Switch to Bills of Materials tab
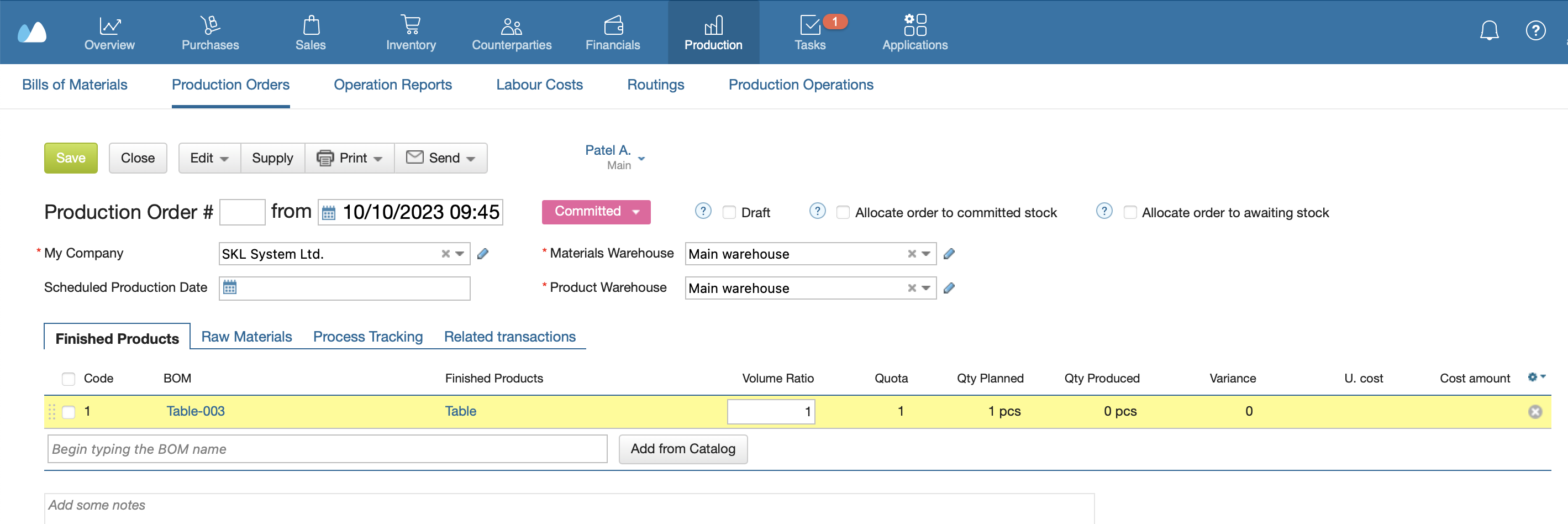 coord(75,85)
